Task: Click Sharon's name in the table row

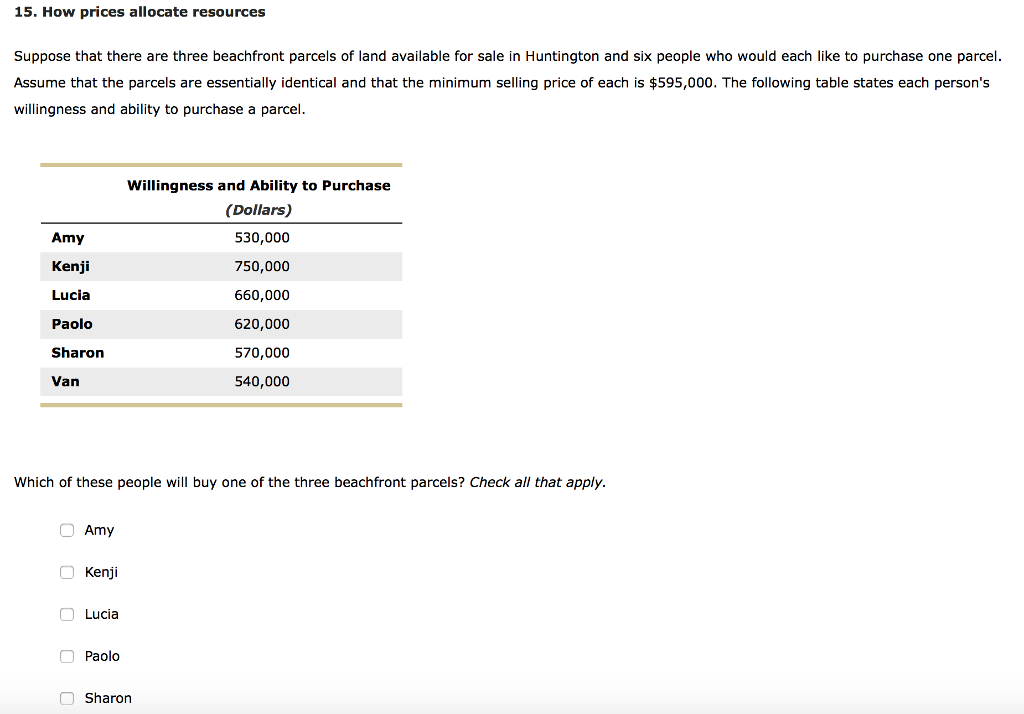Action: point(78,353)
